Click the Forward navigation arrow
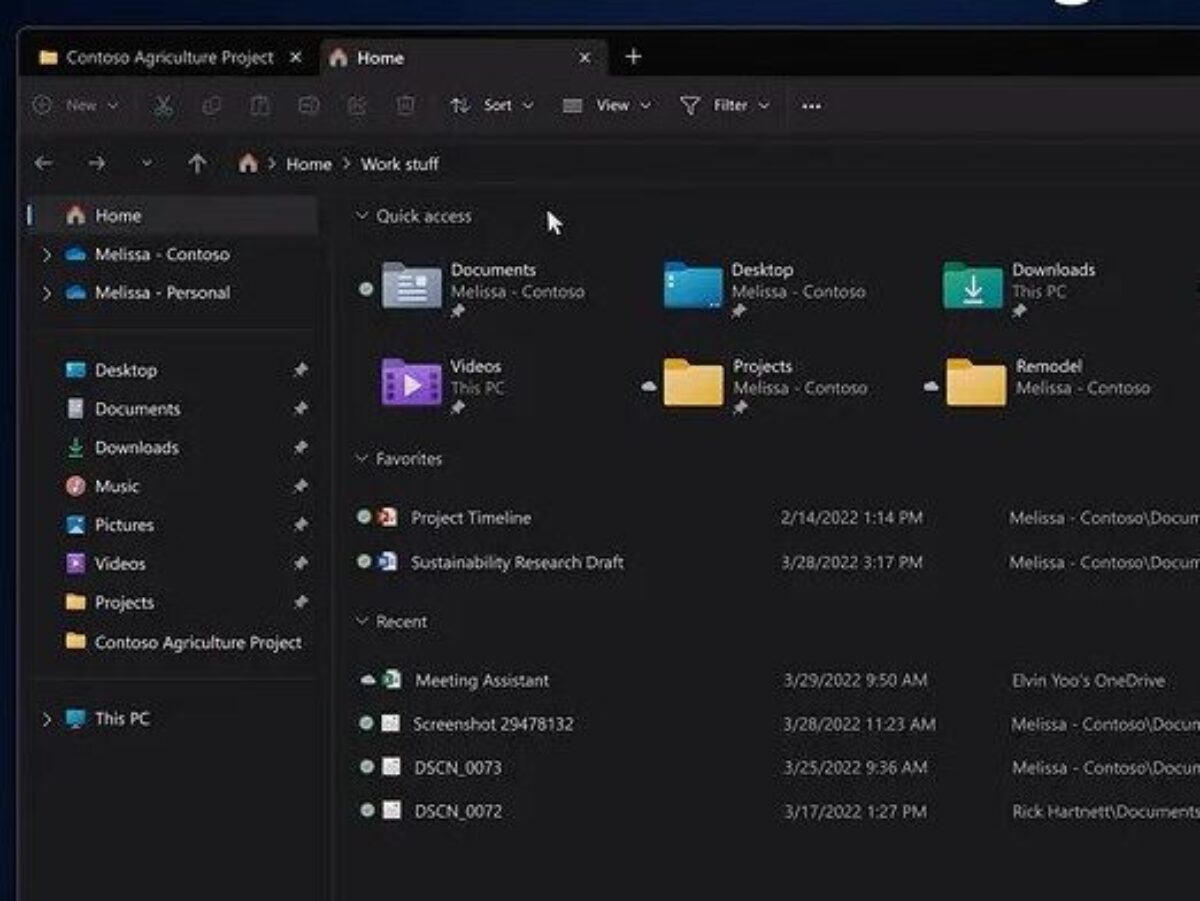Viewport: 1200px width, 901px height. click(96, 163)
